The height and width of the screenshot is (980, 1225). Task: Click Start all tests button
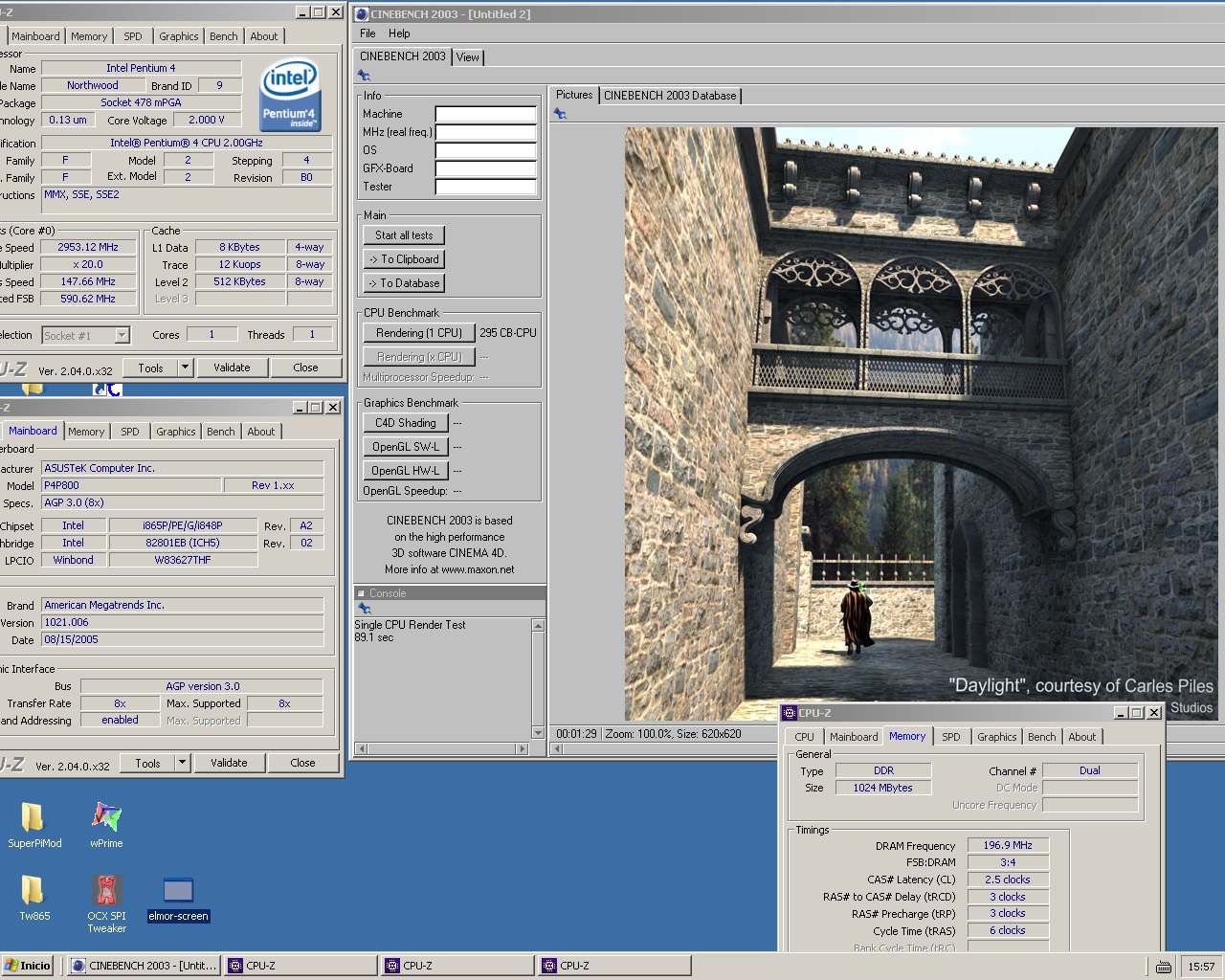click(x=404, y=235)
